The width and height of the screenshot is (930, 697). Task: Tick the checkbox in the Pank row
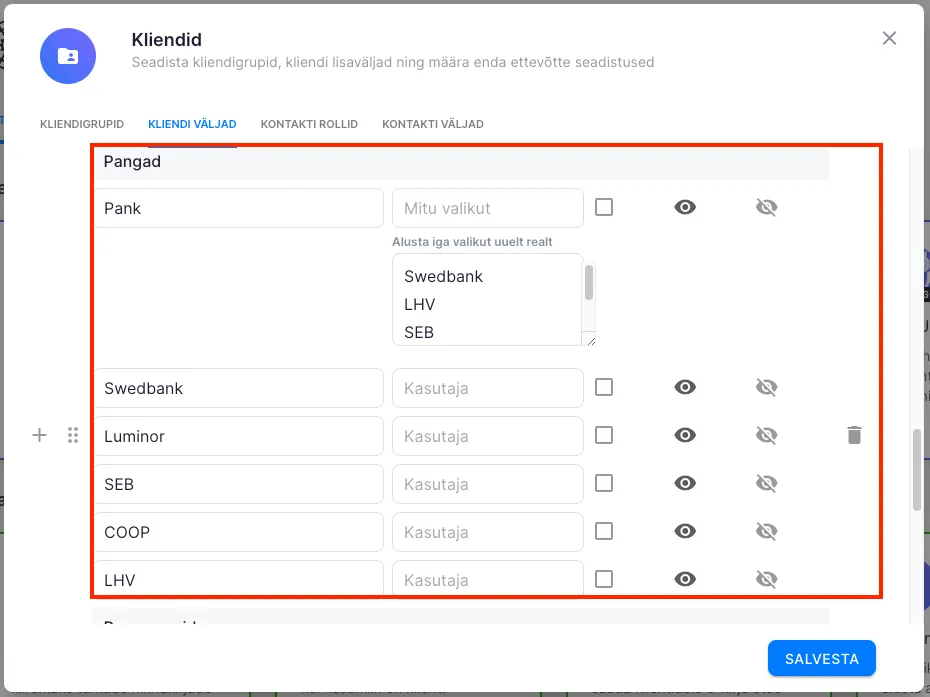604,207
